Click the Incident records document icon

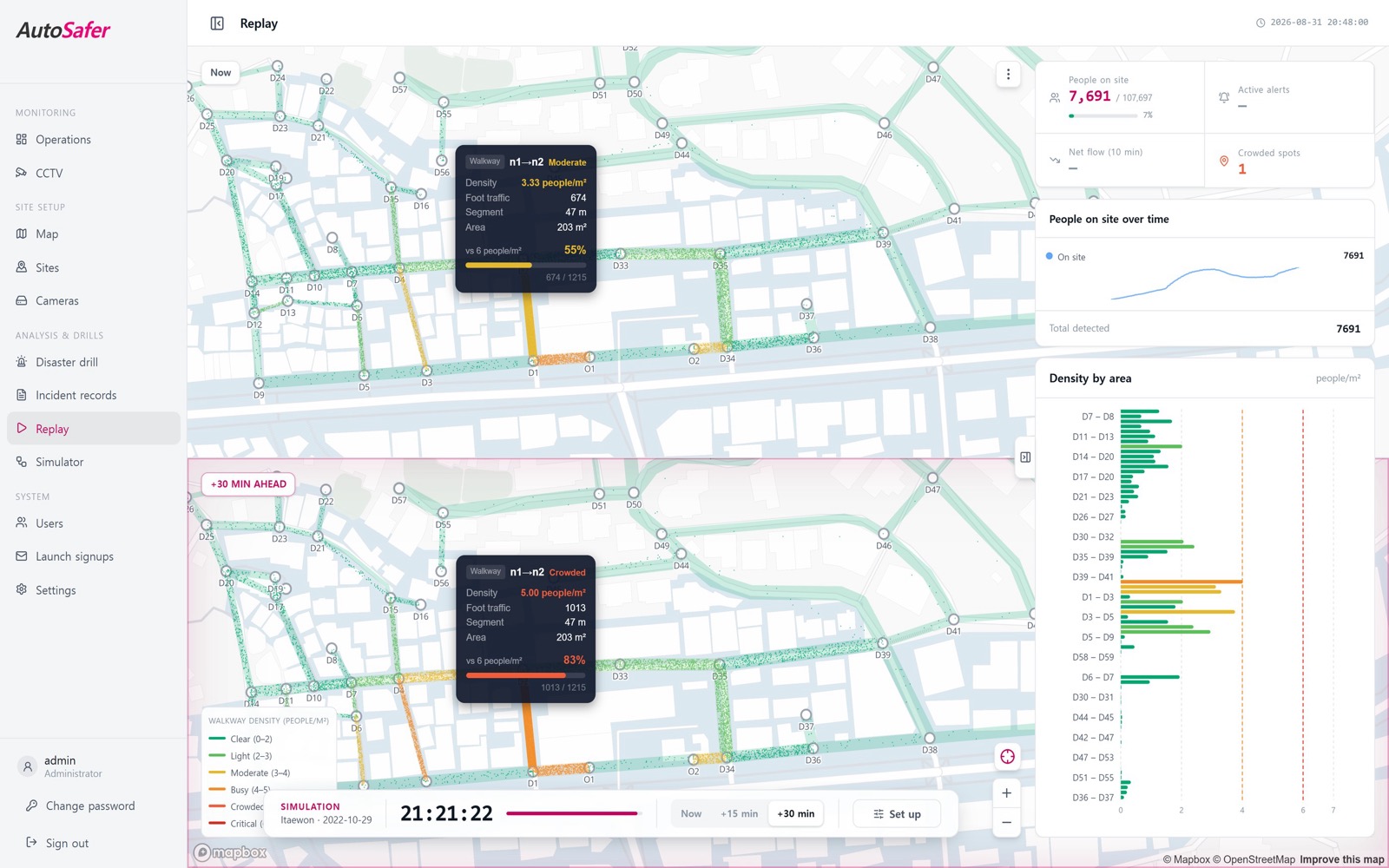[x=22, y=395]
